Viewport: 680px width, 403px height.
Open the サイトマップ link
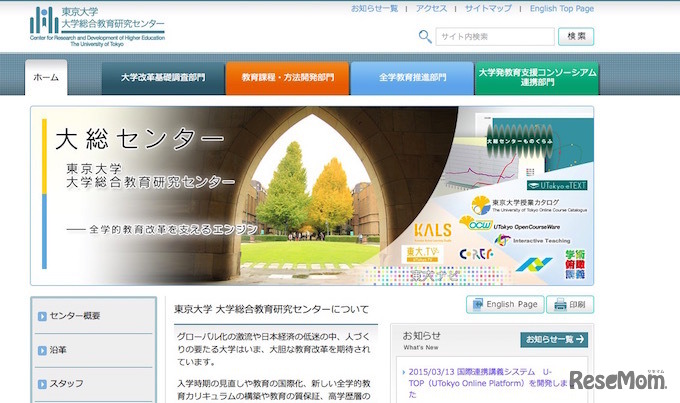pos(488,9)
